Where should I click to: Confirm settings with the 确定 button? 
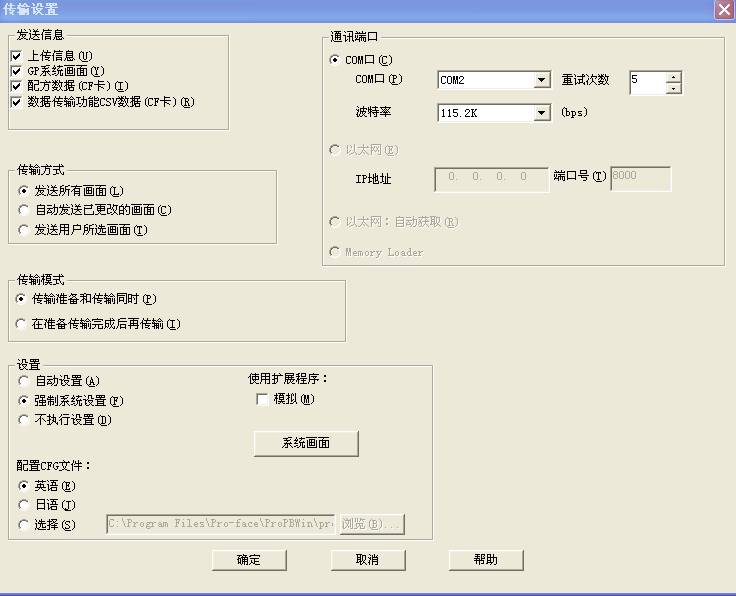249,560
